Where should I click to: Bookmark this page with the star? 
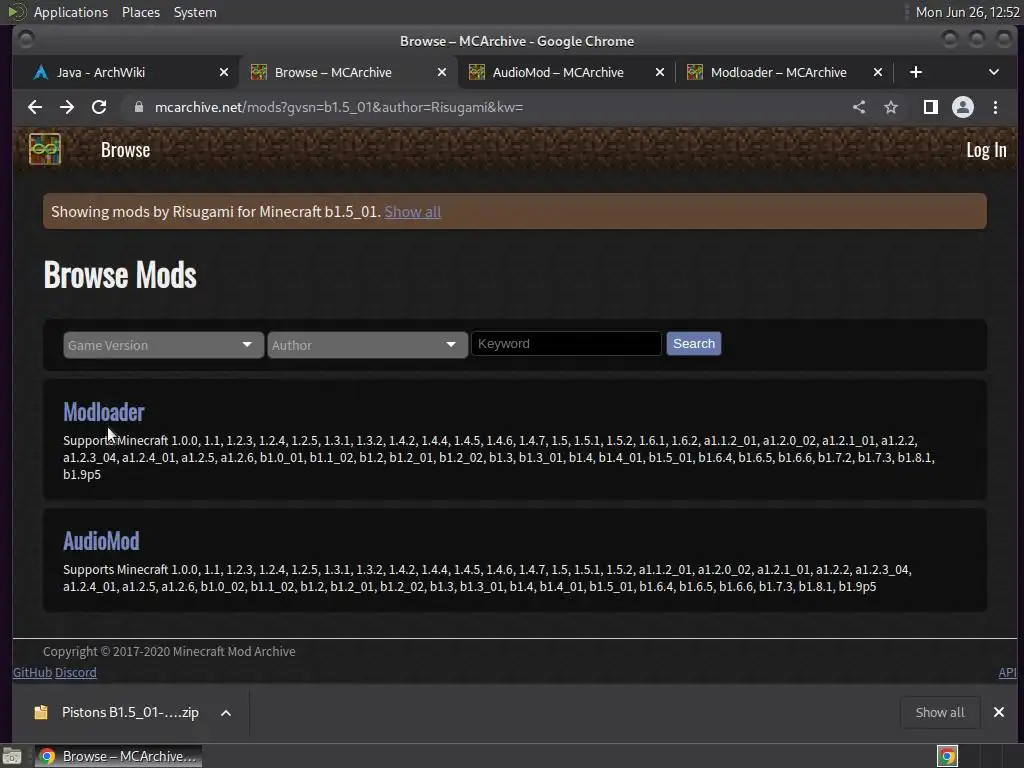[891, 107]
